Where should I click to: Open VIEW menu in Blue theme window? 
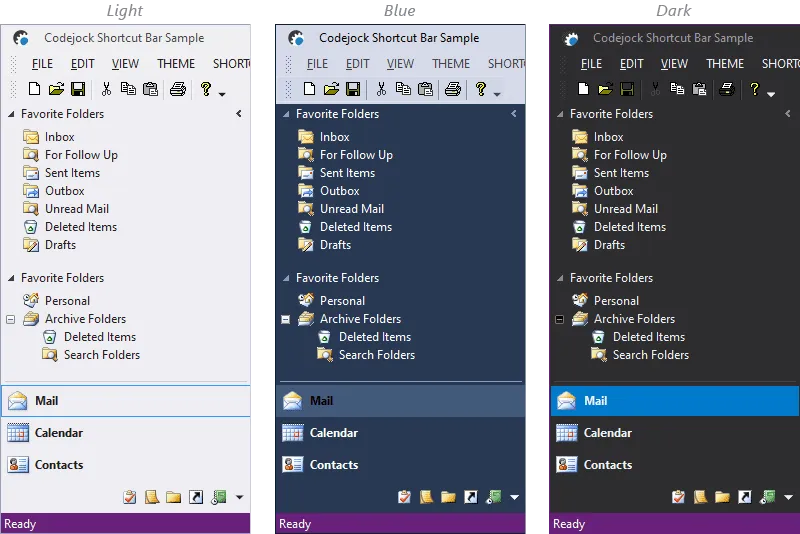(x=400, y=64)
